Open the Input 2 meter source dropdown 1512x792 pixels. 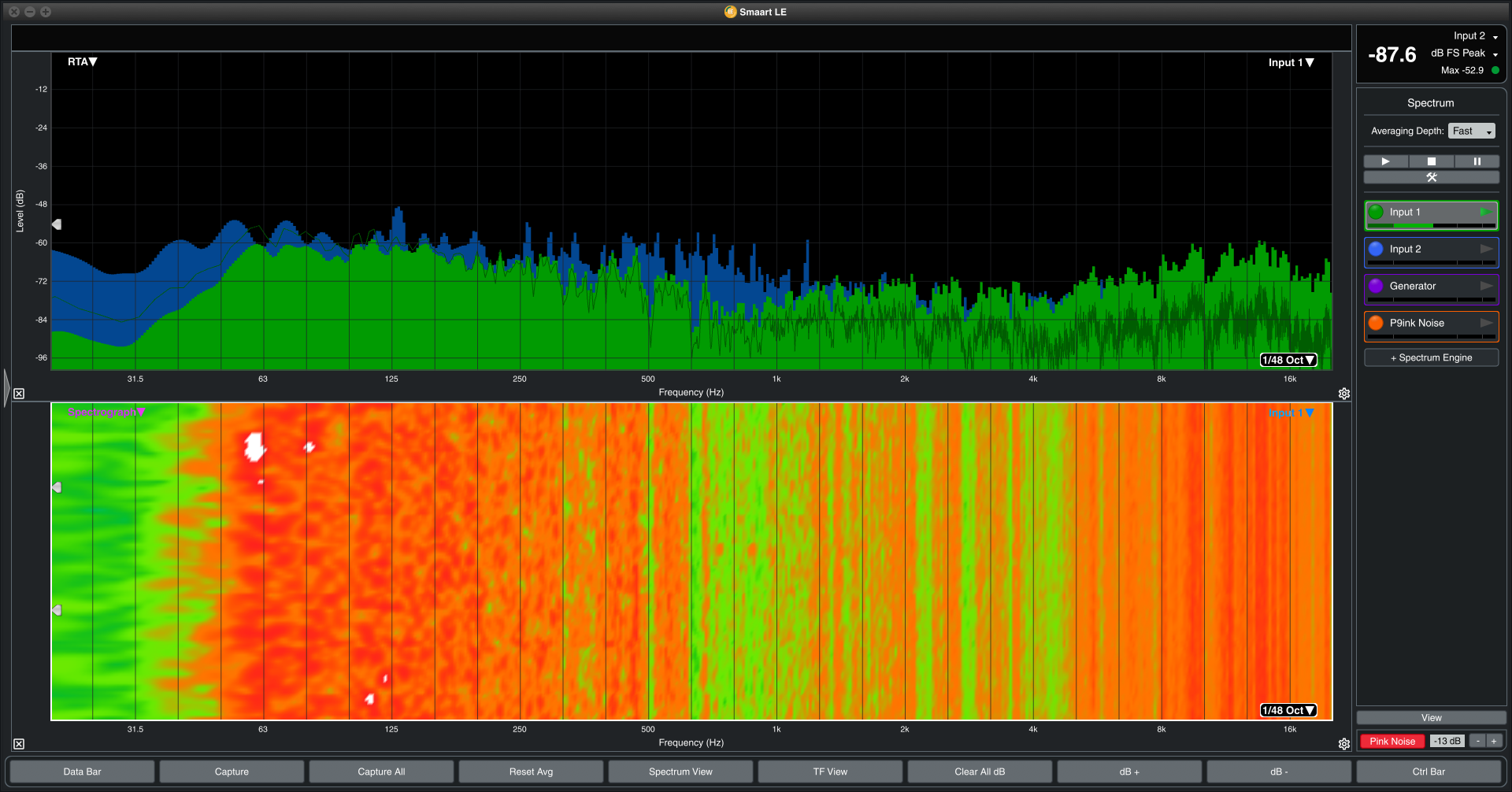1476,36
